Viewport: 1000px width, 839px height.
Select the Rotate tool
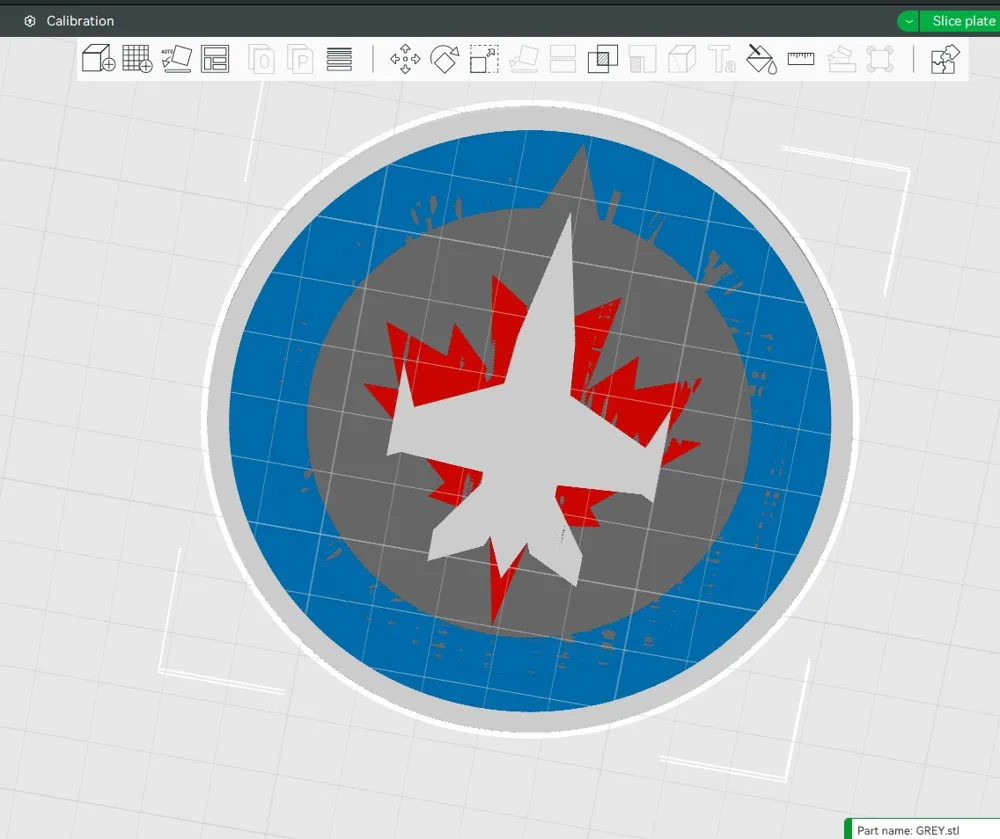click(x=445, y=59)
